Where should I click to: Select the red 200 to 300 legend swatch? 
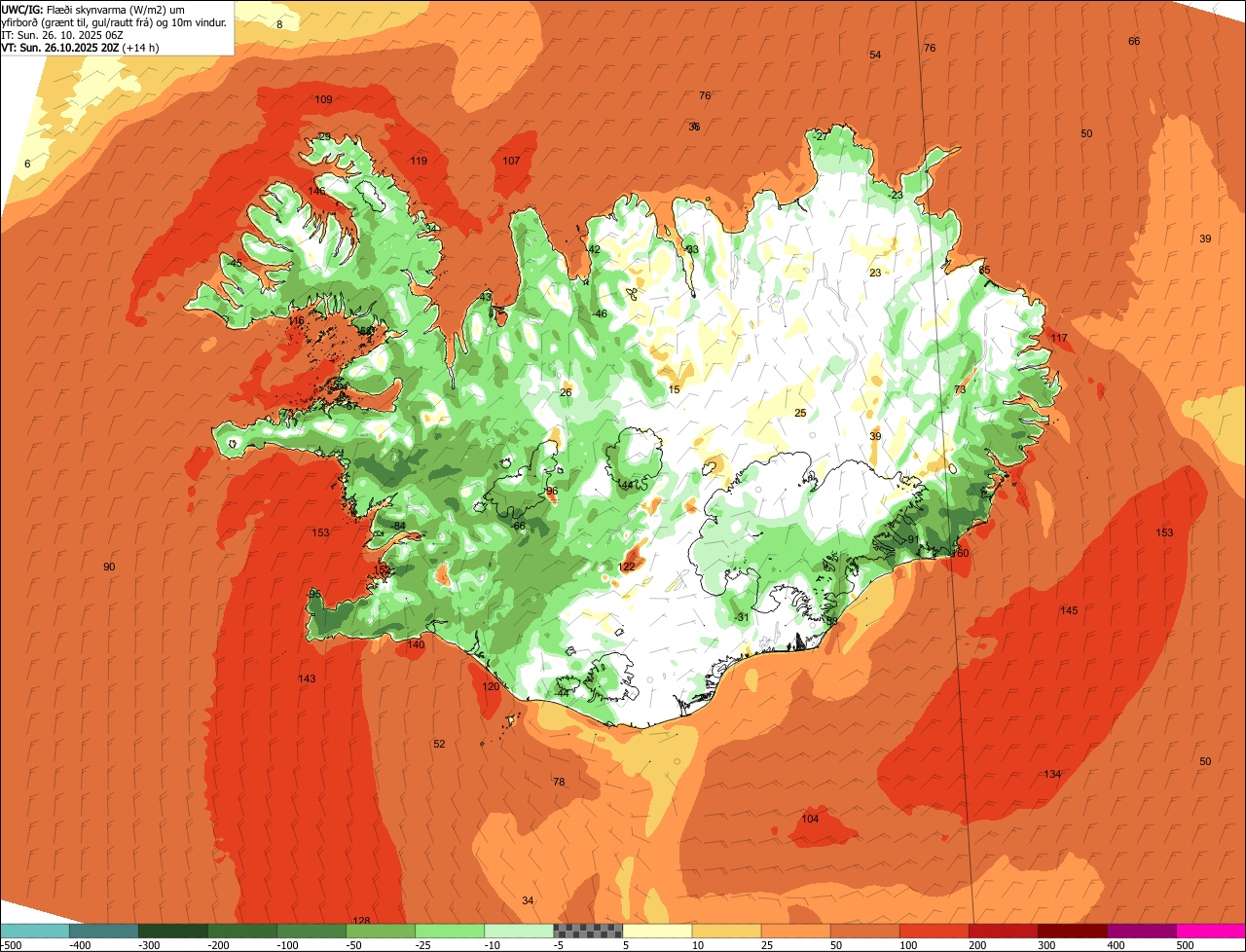pyautogui.click(x=1003, y=931)
